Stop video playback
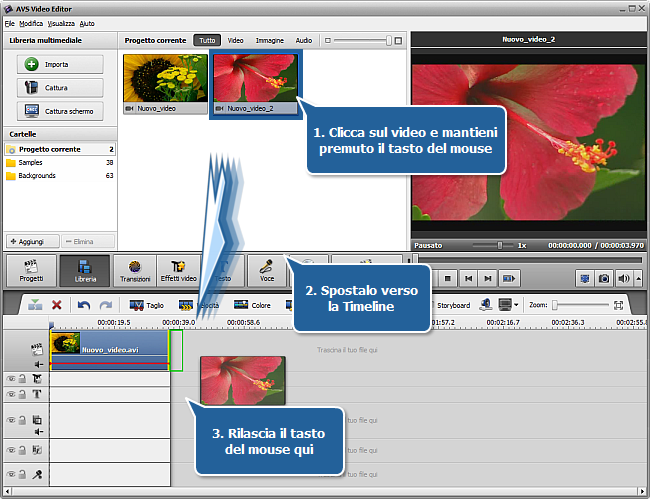The image size is (650, 499). click(x=448, y=278)
